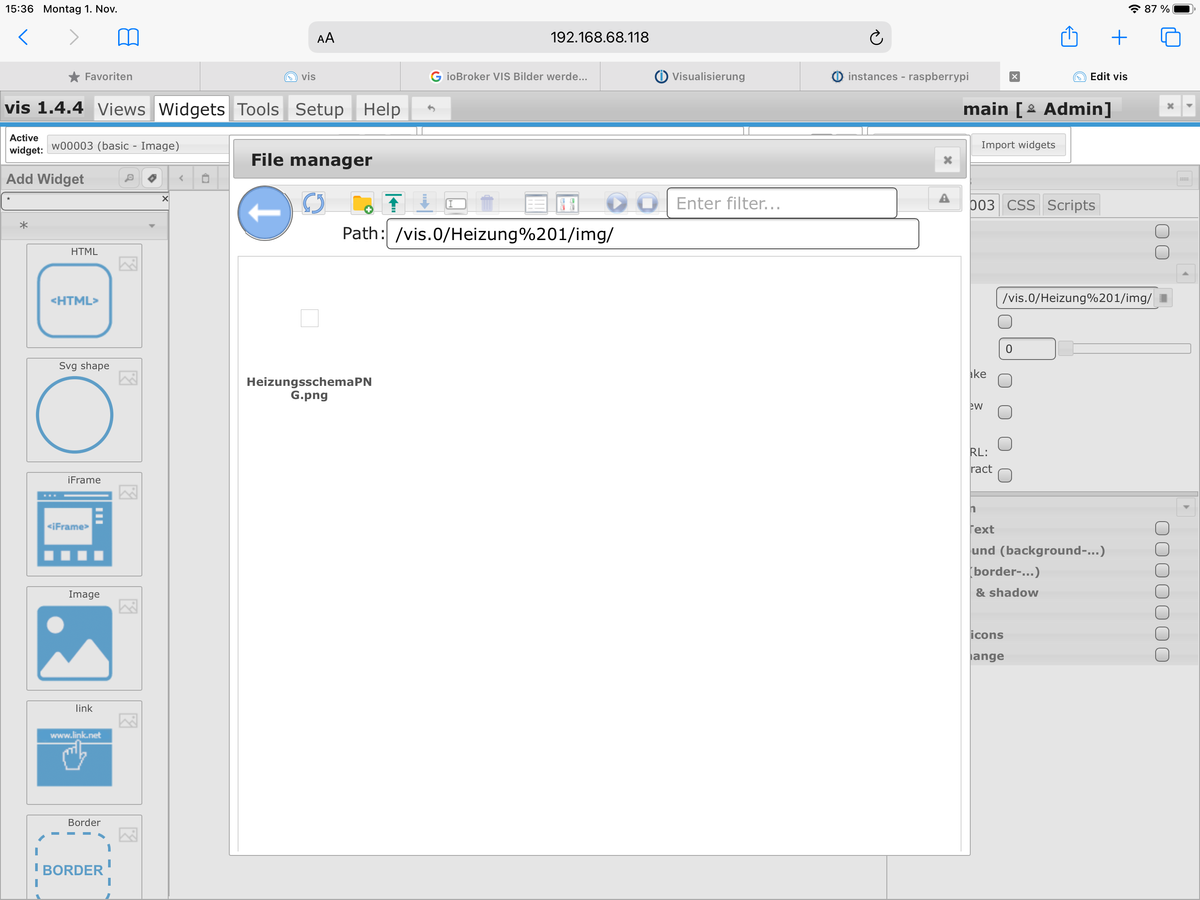Toggle the 'icons' group checkbox on right panel

click(x=1162, y=634)
